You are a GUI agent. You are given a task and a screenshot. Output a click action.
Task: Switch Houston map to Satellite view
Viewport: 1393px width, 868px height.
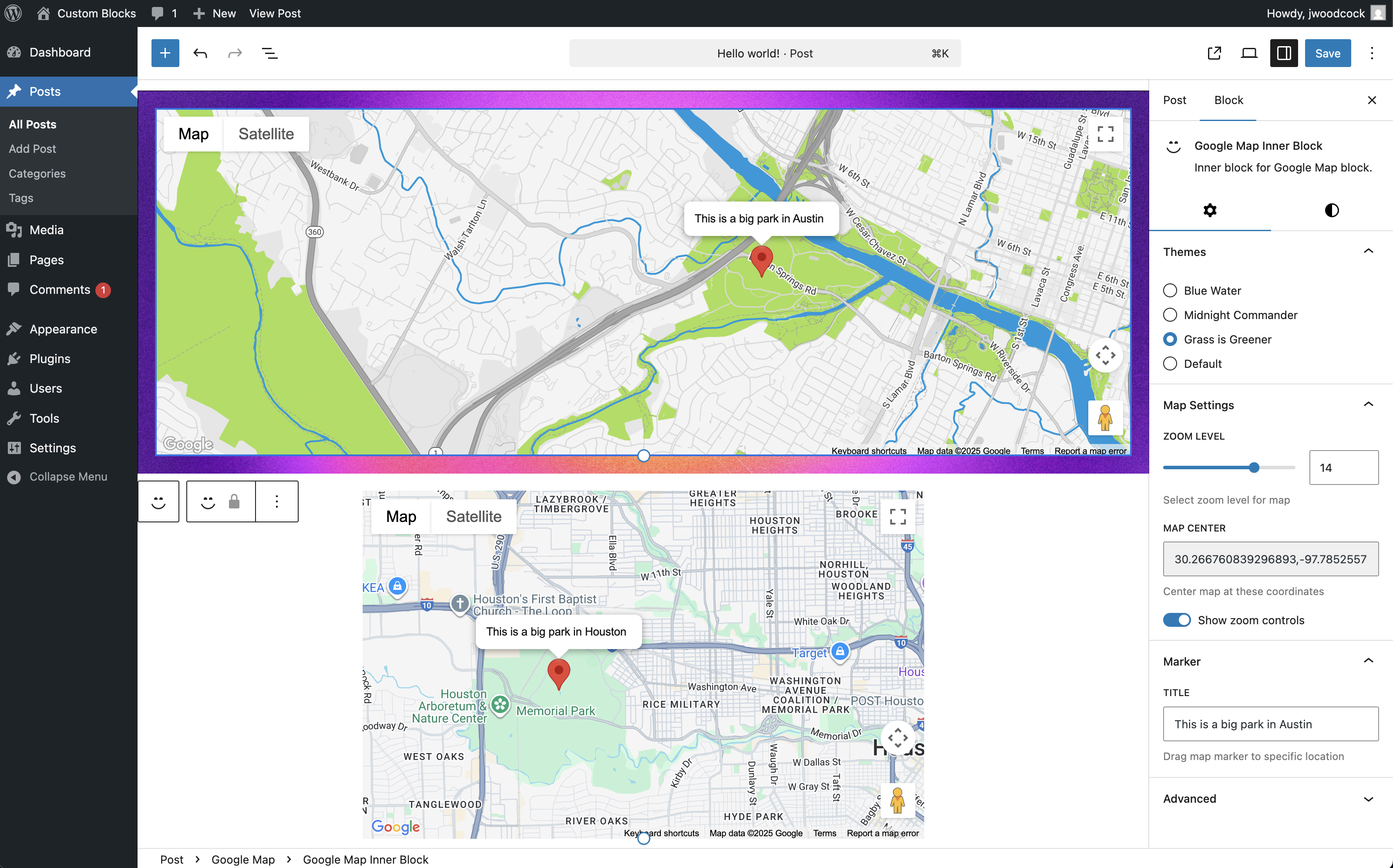coord(474,517)
